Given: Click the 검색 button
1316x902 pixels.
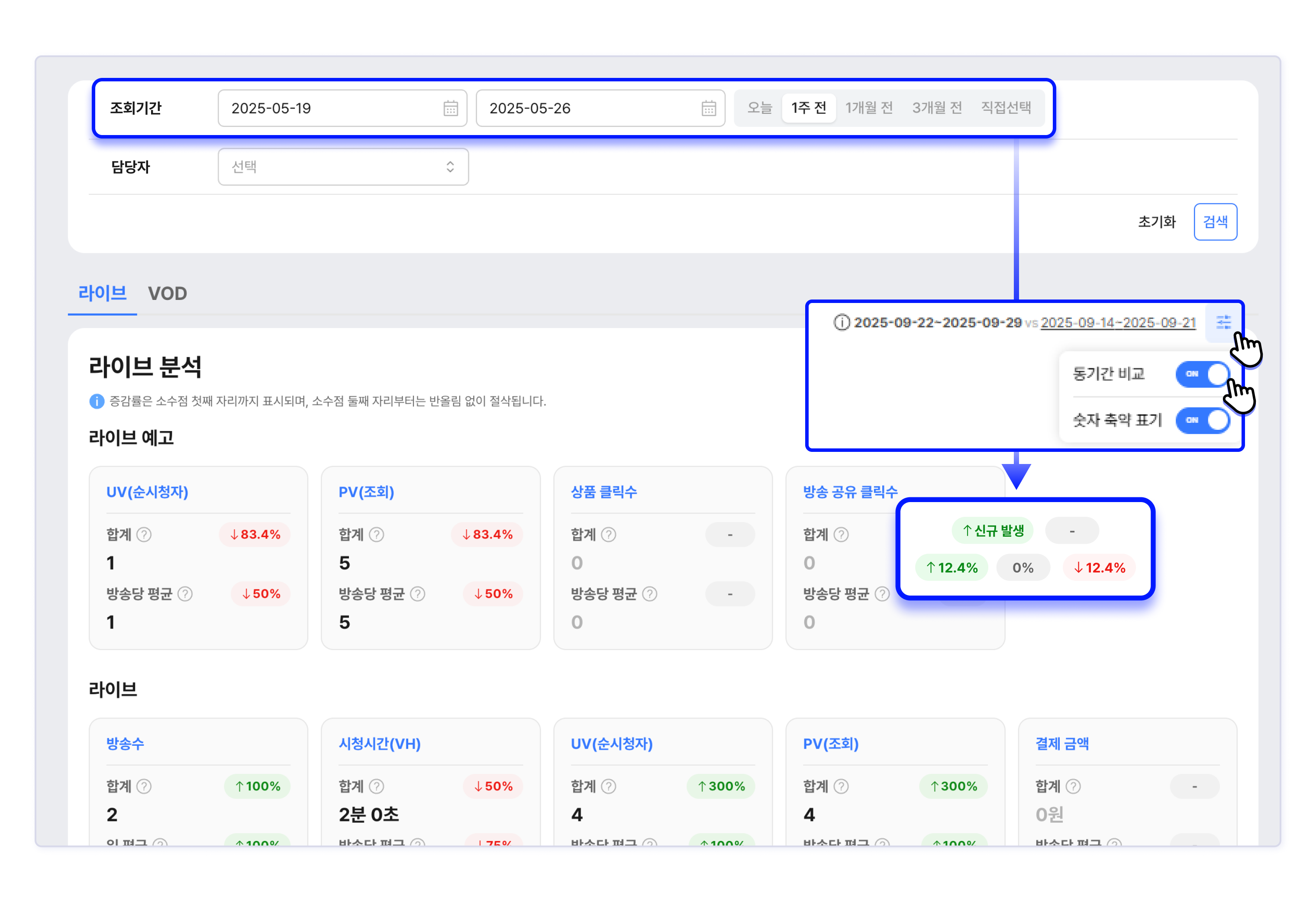Looking at the screenshot, I should (1215, 222).
